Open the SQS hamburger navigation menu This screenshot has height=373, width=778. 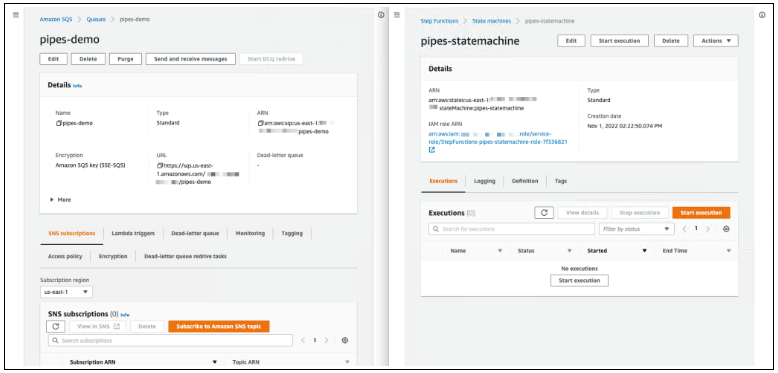click(x=16, y=15)
